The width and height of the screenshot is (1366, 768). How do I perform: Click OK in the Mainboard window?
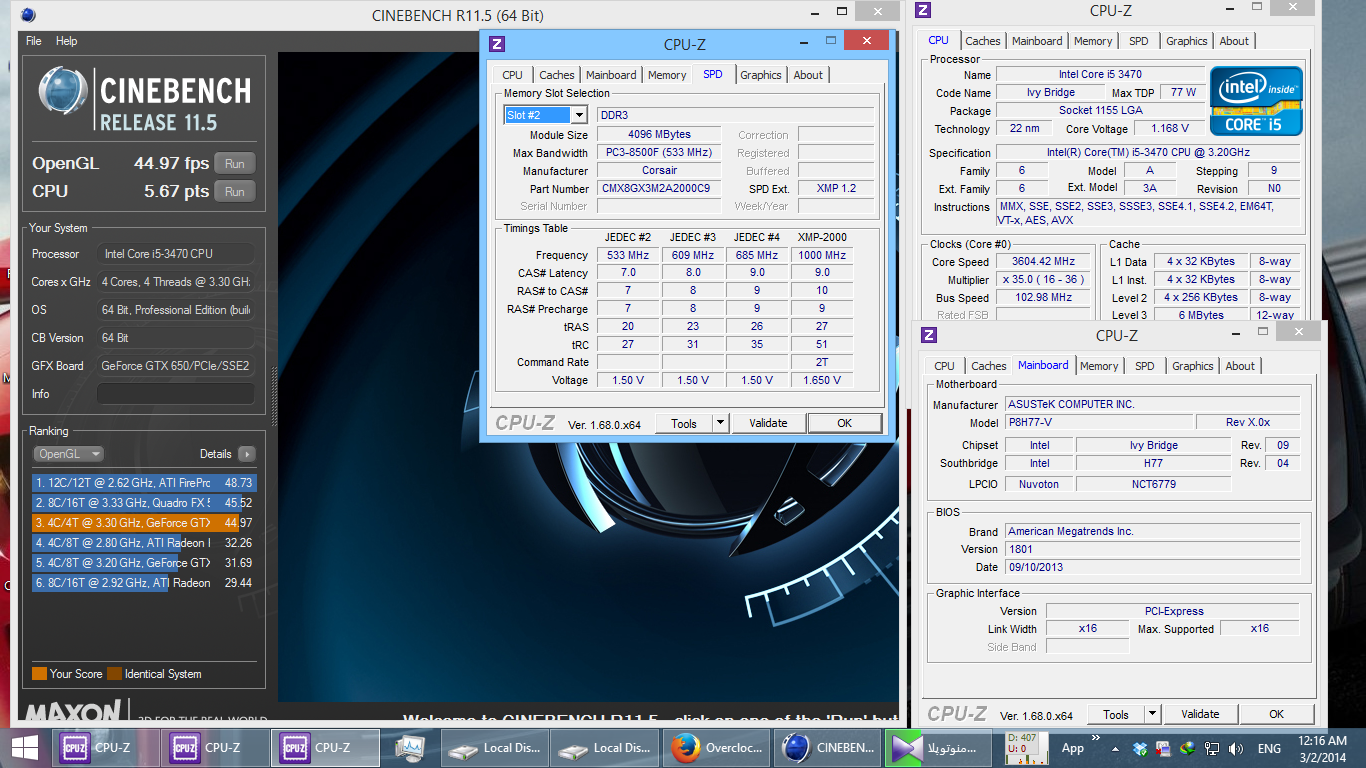pyautogui.click(x=1276, y=714)
